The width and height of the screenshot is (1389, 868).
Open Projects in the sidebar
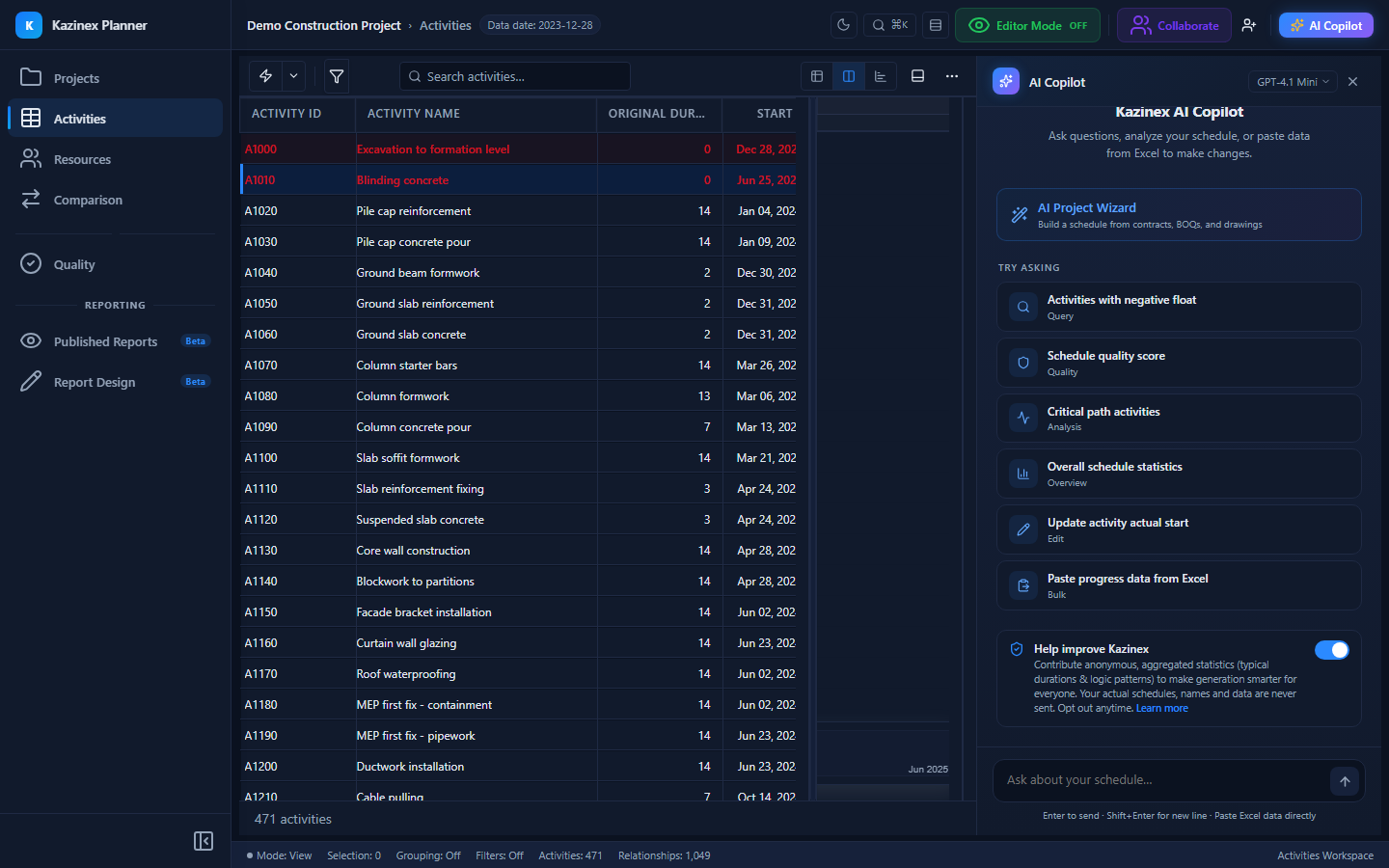tap(115, 78)
